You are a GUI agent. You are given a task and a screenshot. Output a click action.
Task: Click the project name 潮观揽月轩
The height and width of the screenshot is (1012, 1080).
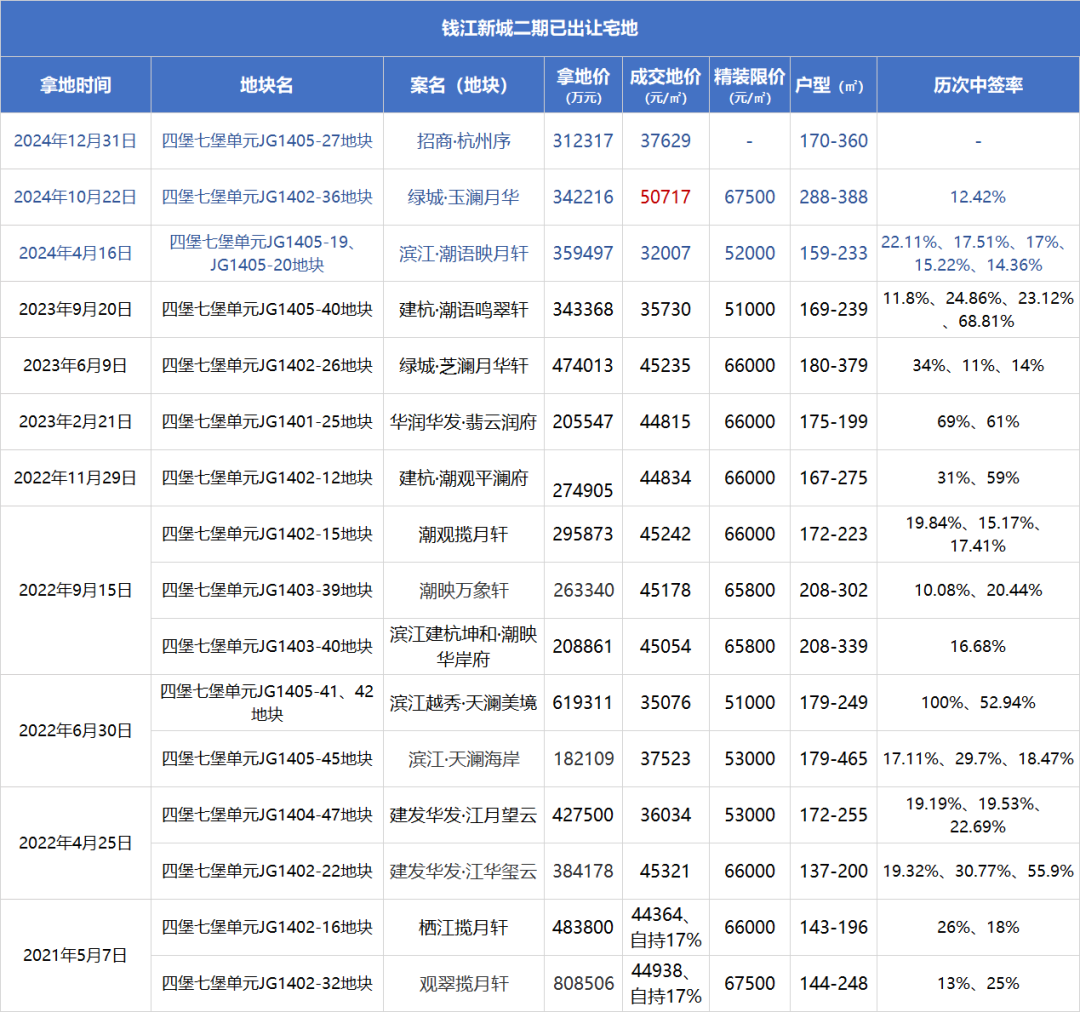[464, 534]
